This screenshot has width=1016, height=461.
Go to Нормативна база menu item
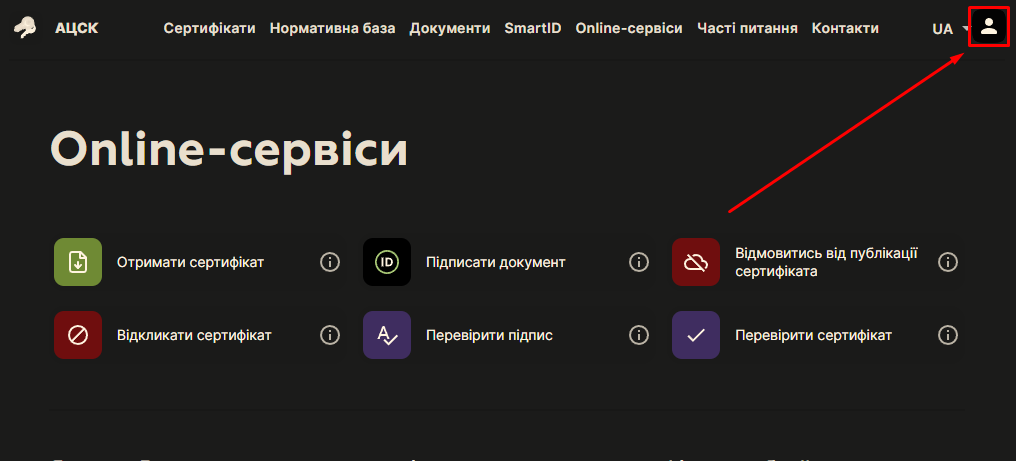pyautogui.click(x=332, y=28)
